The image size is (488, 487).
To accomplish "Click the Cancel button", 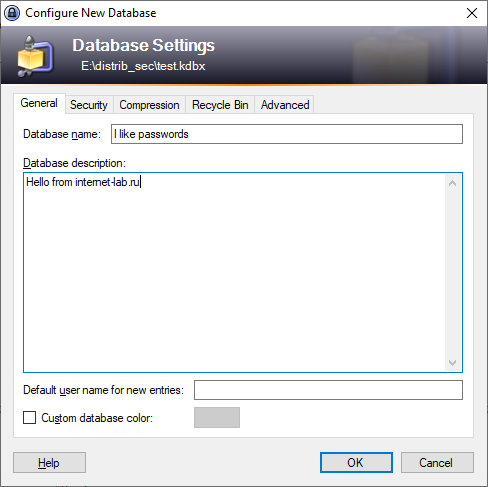I will pos(437,463).
